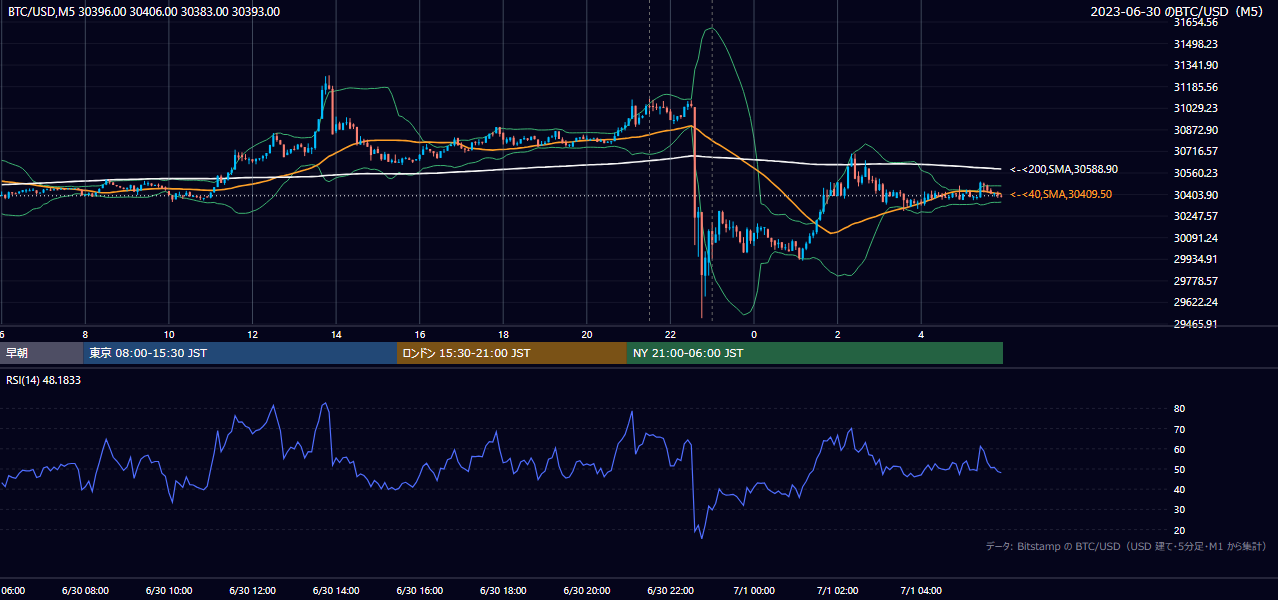
Task: Click the '7/1 02:00' bottom date label
Action: (x=838, y=590)
